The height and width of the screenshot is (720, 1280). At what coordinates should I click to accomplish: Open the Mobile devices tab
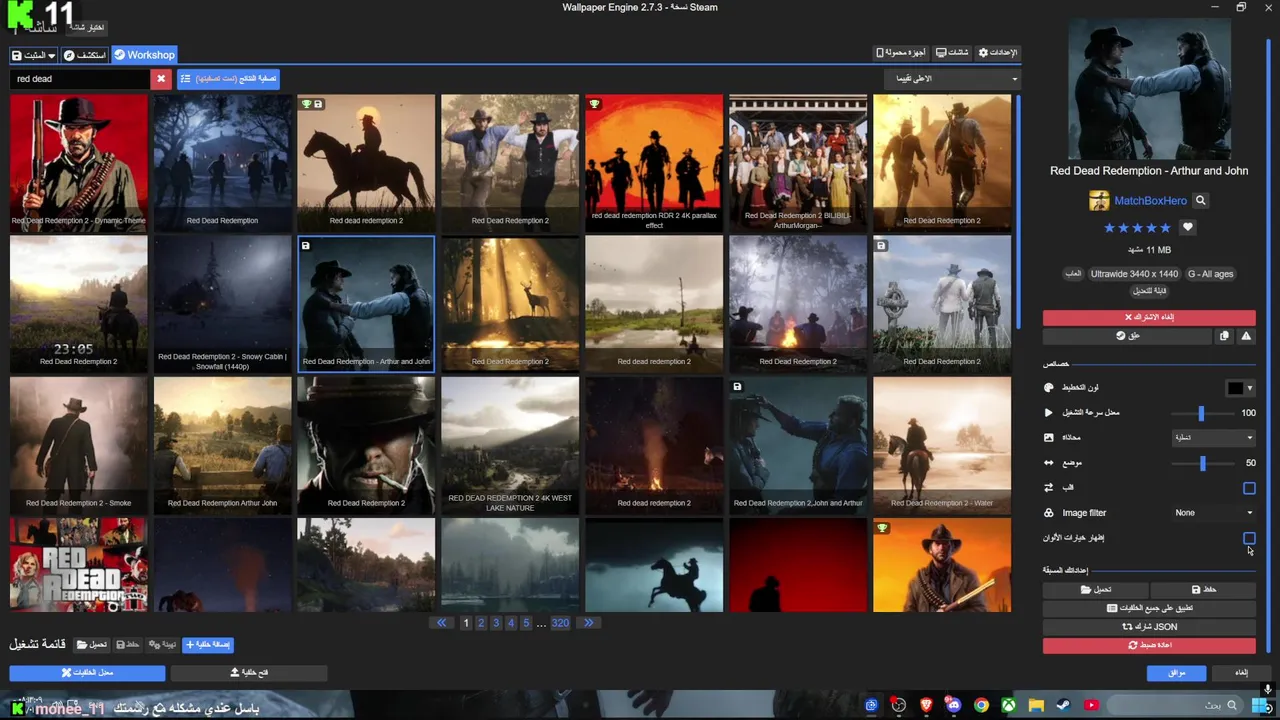(901, 53)
